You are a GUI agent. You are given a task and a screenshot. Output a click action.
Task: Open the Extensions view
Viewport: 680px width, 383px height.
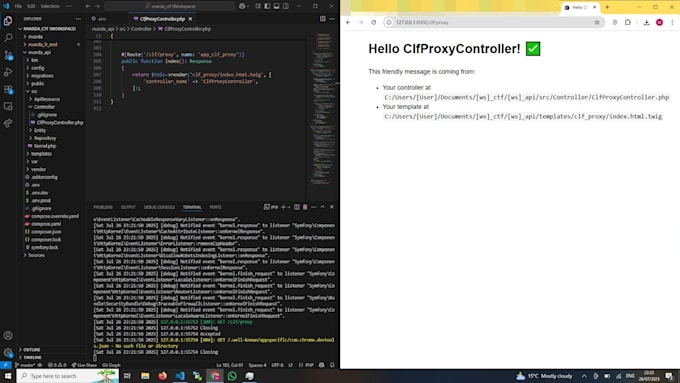(8, 89)
